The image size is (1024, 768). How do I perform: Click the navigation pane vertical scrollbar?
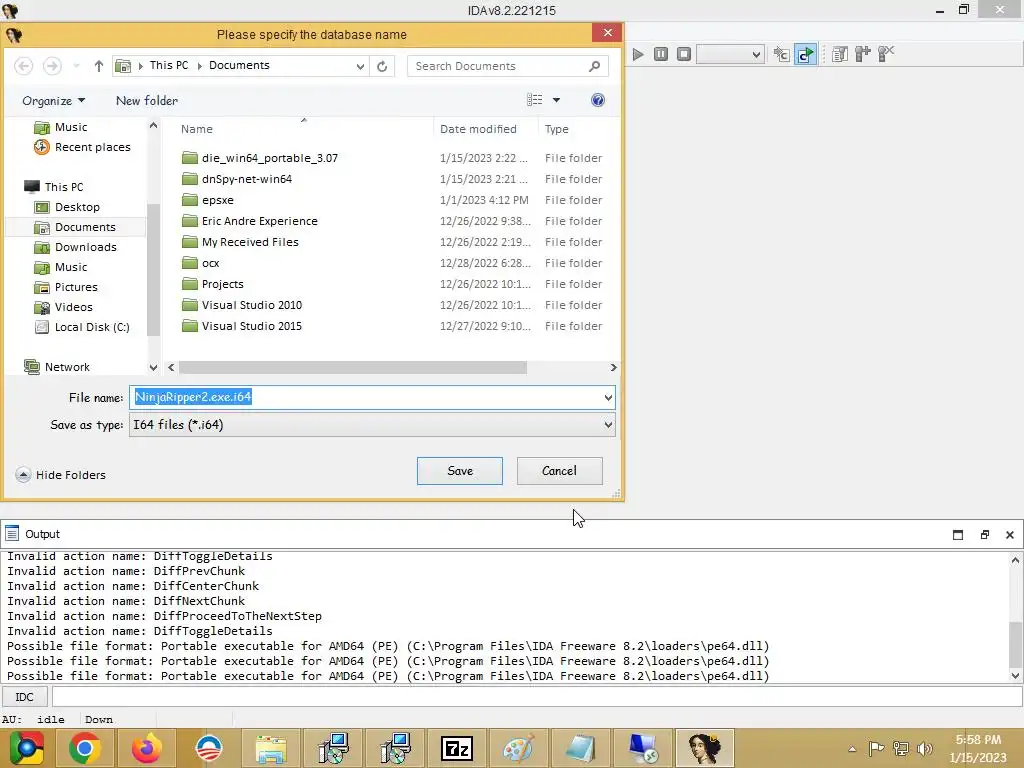153,268
